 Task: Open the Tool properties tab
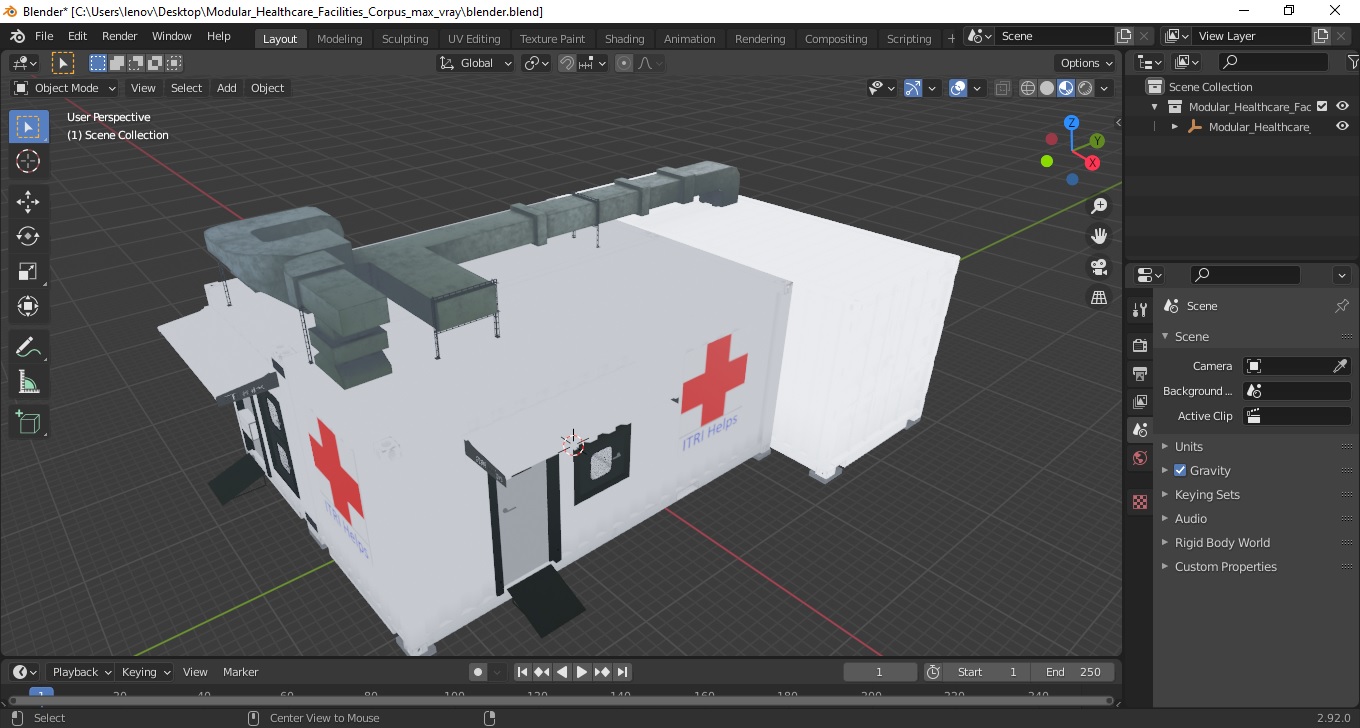pyautogui.click(x=1140, y=309)
